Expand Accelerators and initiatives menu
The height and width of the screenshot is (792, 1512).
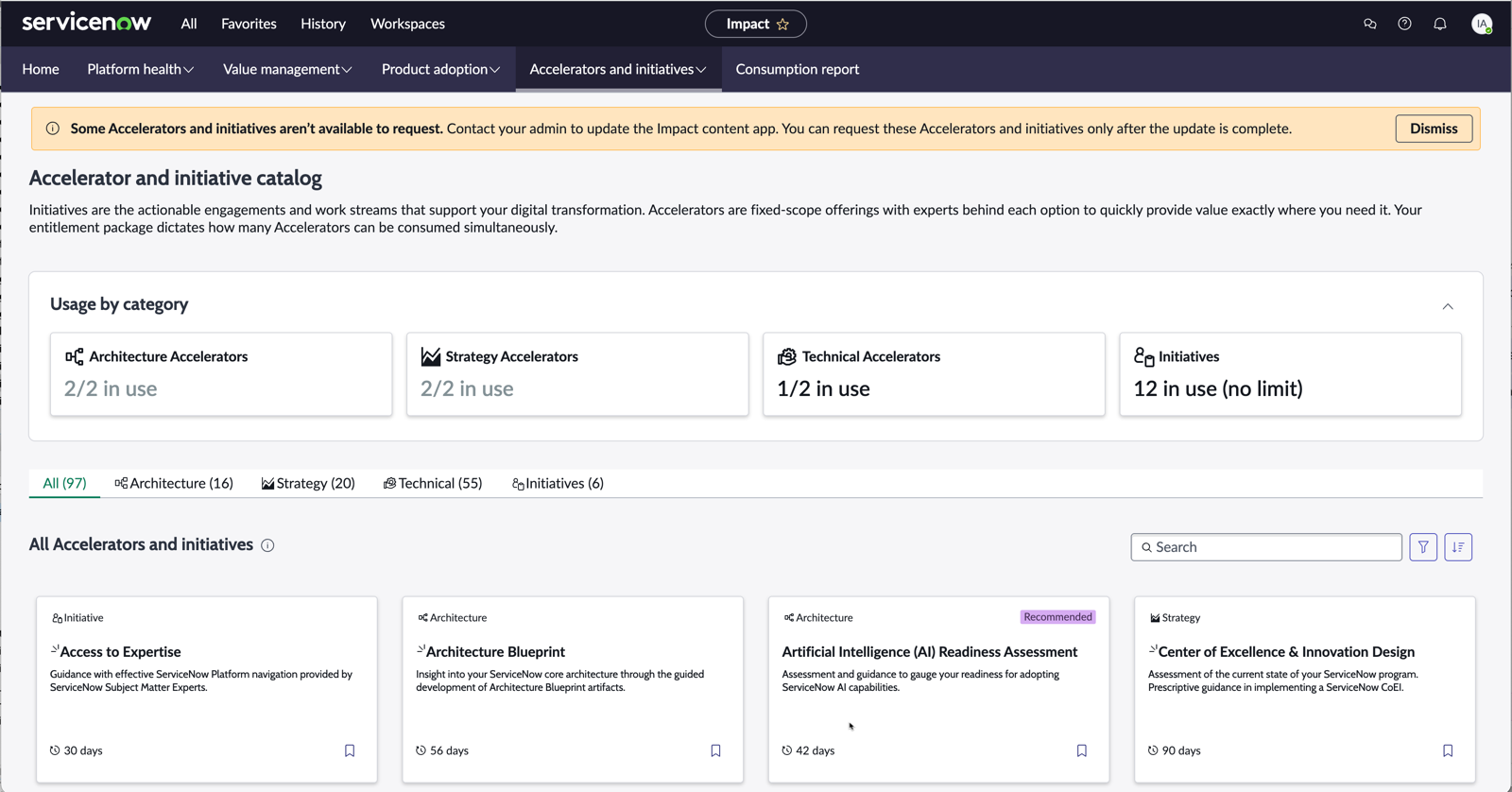(618, 69)
